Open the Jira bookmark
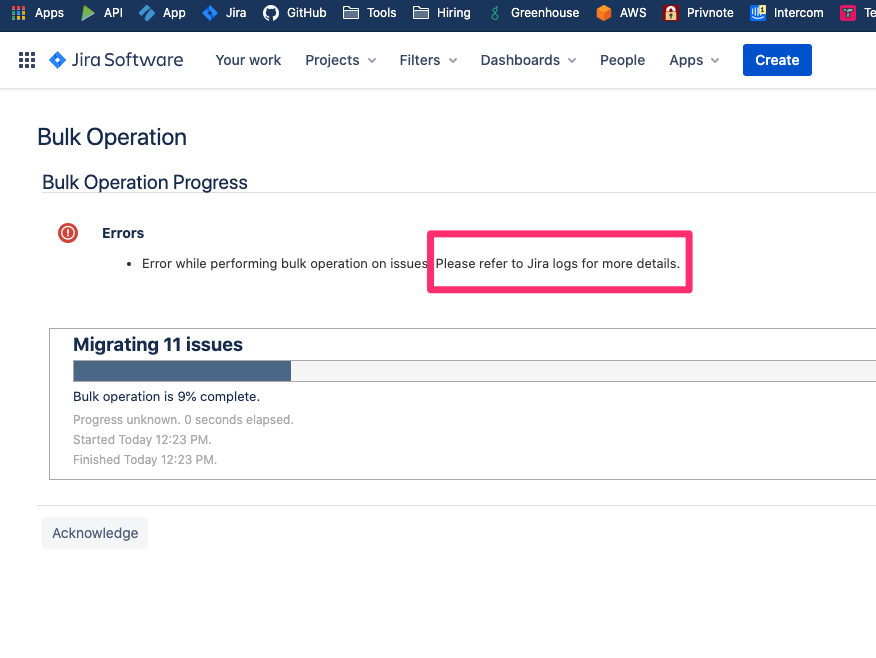The height and width of the screenshot is (658, 876). [224, 12]
